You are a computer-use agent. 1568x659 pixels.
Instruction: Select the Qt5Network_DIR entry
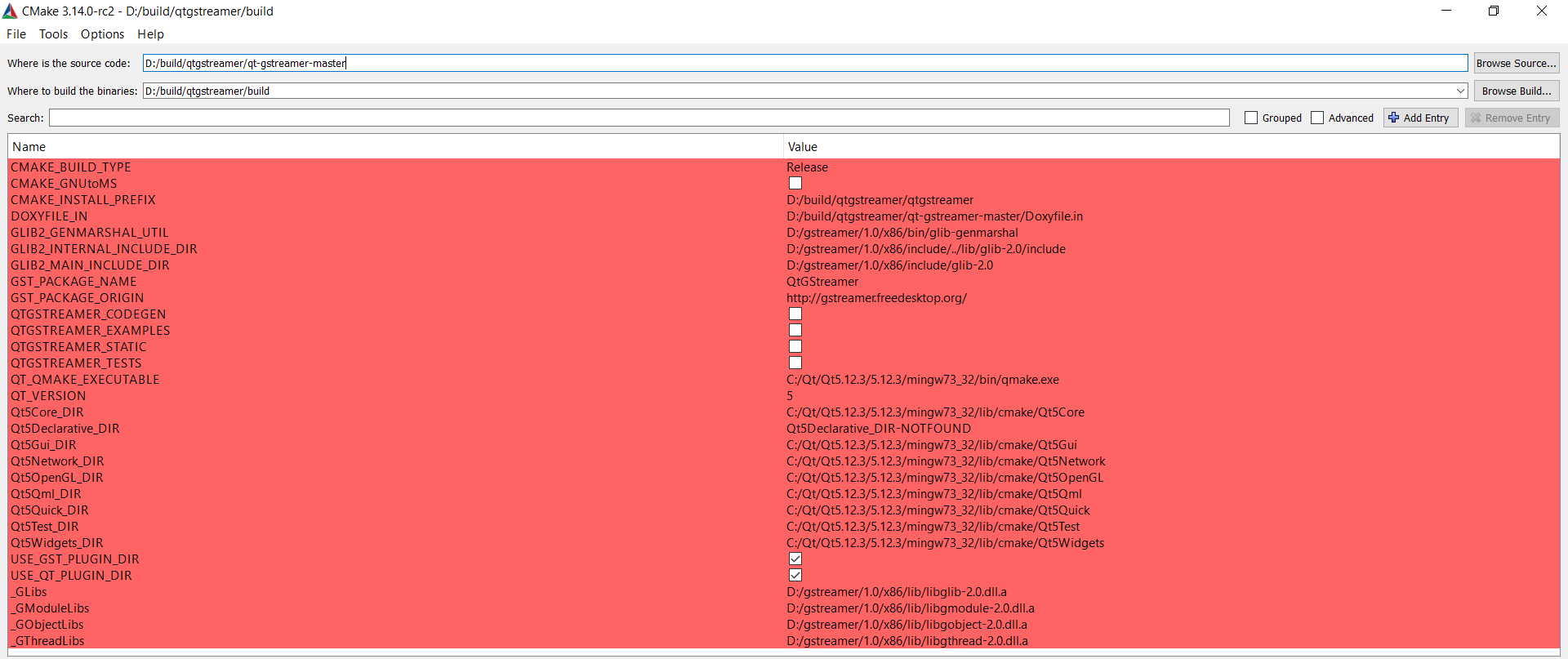click(x=57, y=461)
